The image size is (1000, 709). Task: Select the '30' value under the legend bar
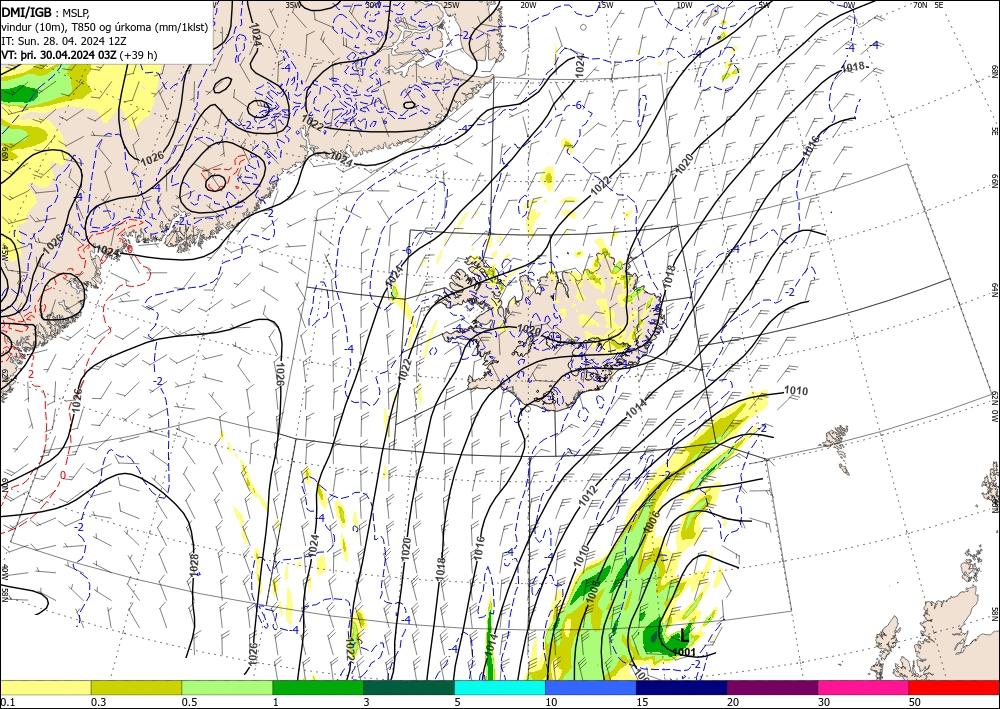[x=824, y=702]
